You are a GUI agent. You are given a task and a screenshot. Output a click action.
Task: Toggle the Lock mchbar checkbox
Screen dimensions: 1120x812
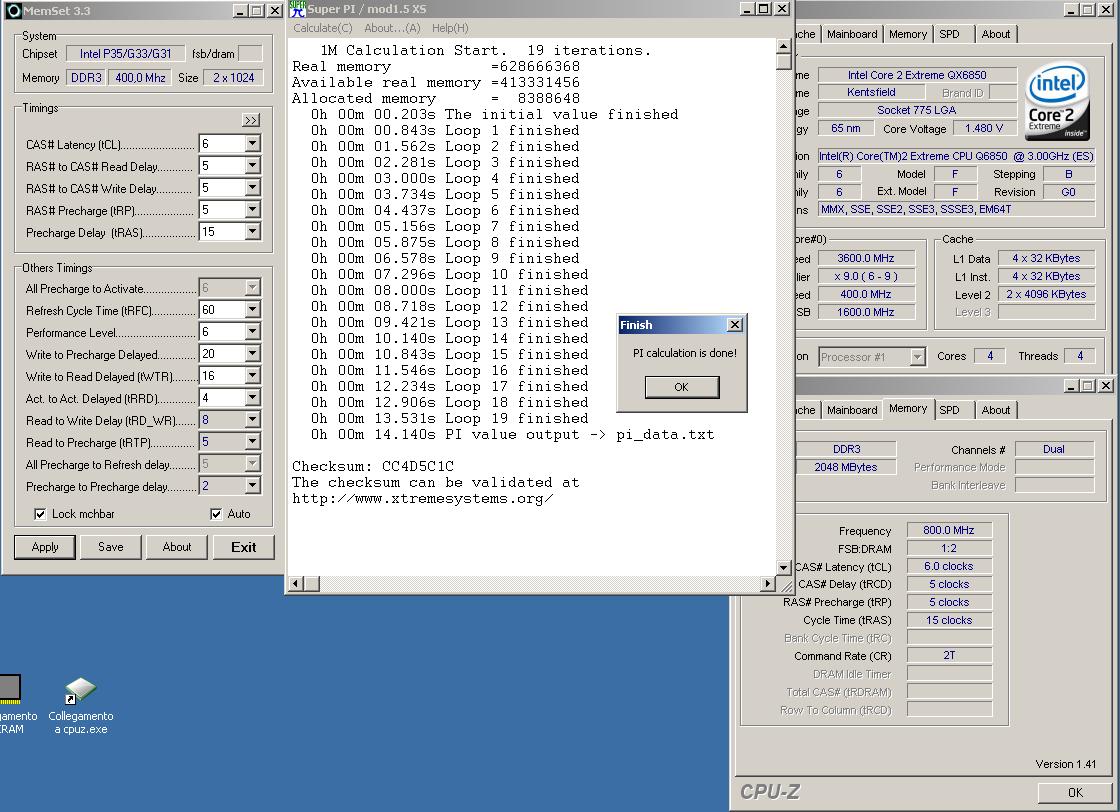(41, 514)
